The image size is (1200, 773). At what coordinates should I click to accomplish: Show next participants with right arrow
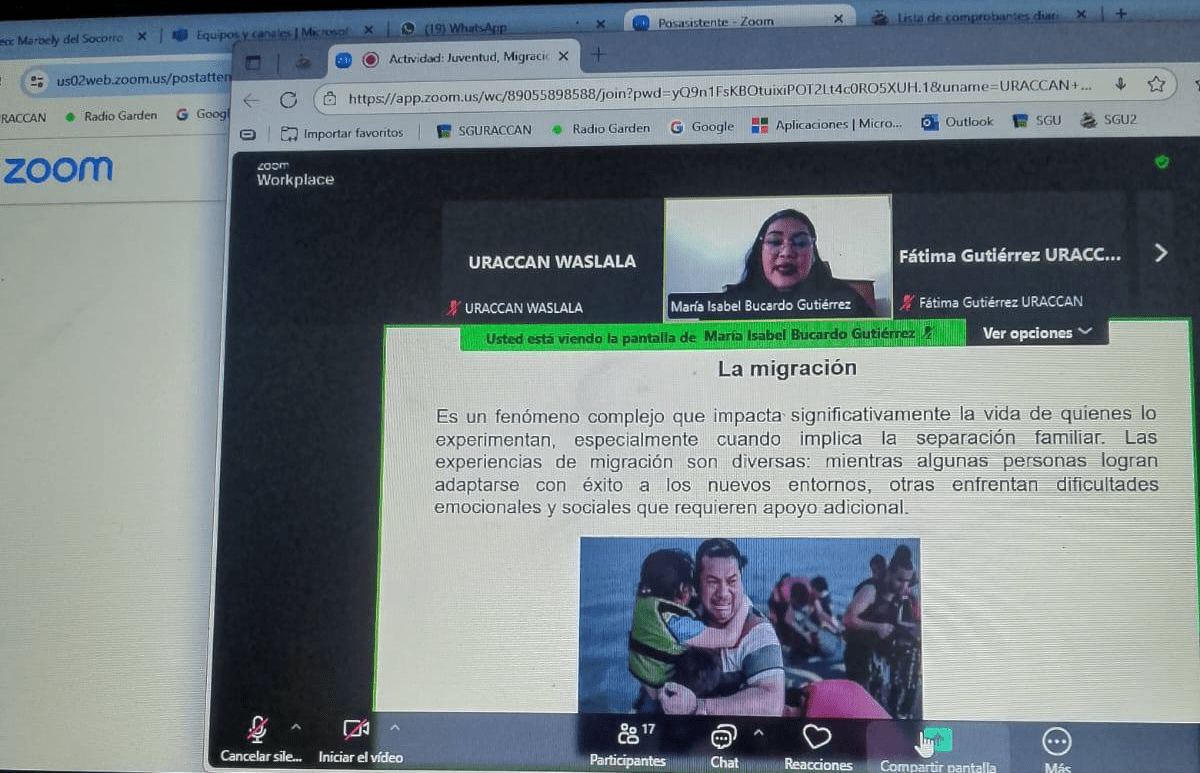(x=1160, y=253)
